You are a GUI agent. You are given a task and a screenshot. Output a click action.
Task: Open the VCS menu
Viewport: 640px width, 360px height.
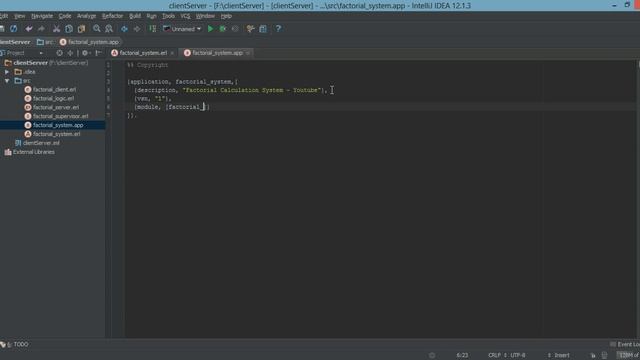tap(185, 16)
